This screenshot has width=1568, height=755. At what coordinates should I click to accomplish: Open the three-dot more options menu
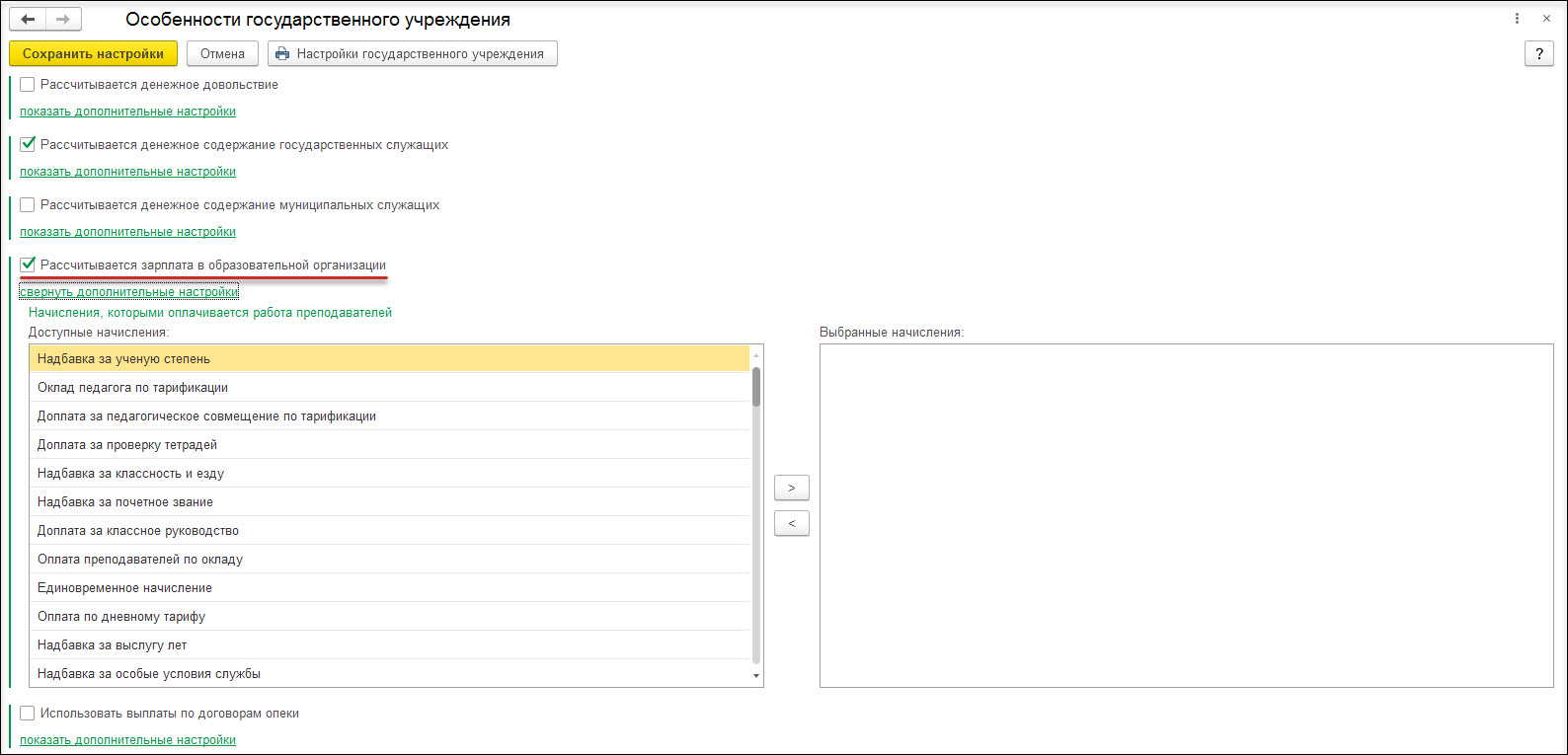click(x=1518, y=19)
